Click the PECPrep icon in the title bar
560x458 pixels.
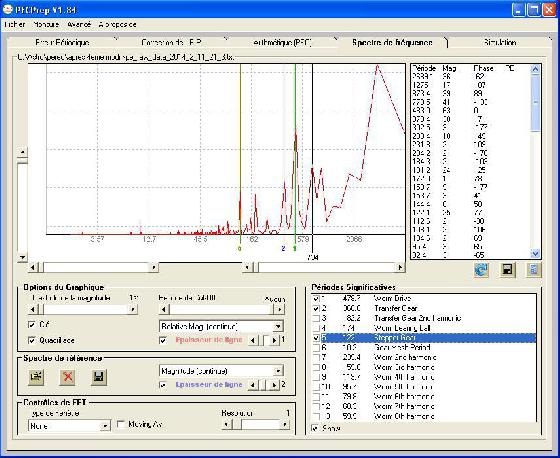(x=8, y=10)
